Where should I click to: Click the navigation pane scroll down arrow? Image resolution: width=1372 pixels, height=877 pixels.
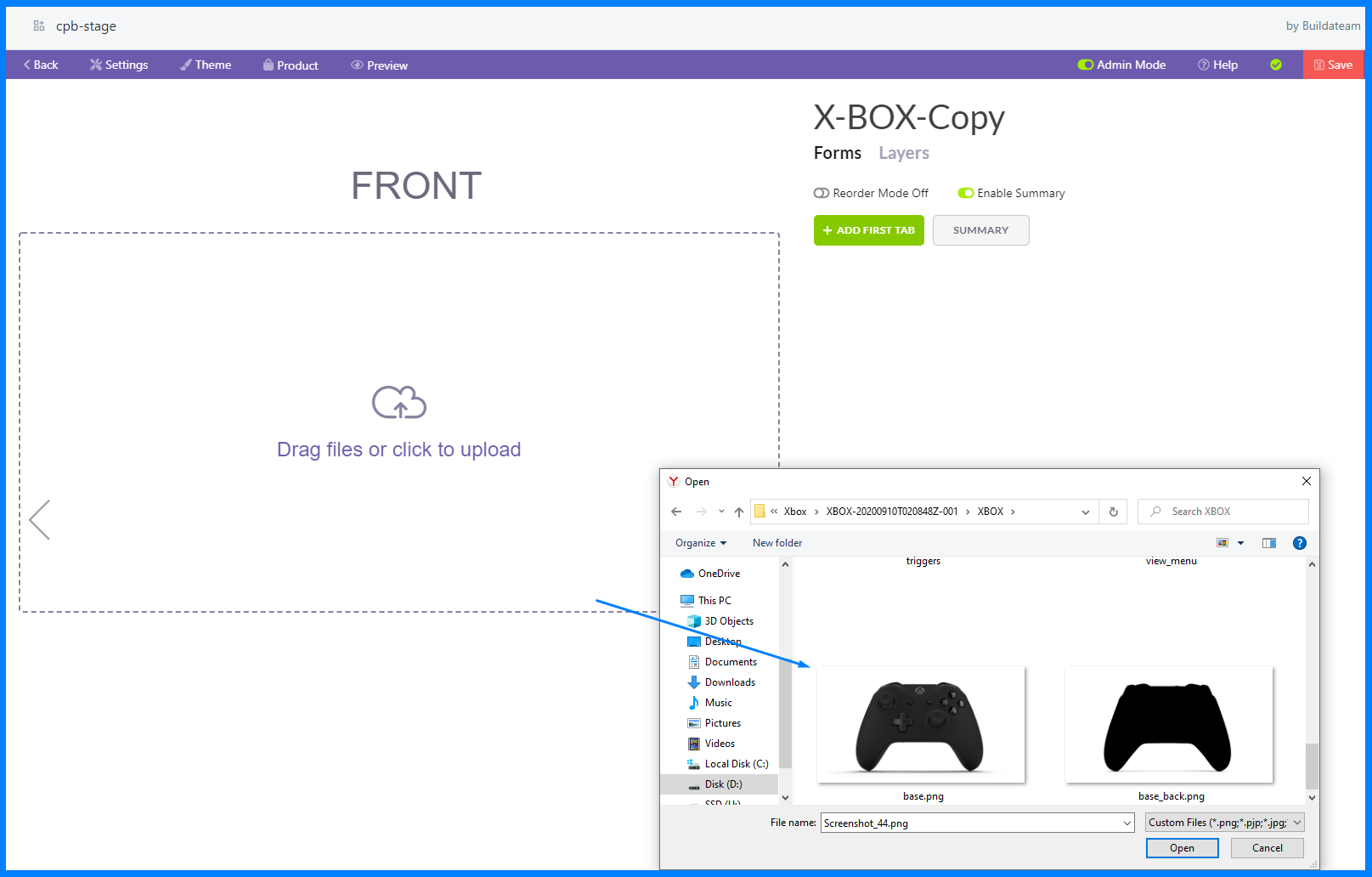785,797
